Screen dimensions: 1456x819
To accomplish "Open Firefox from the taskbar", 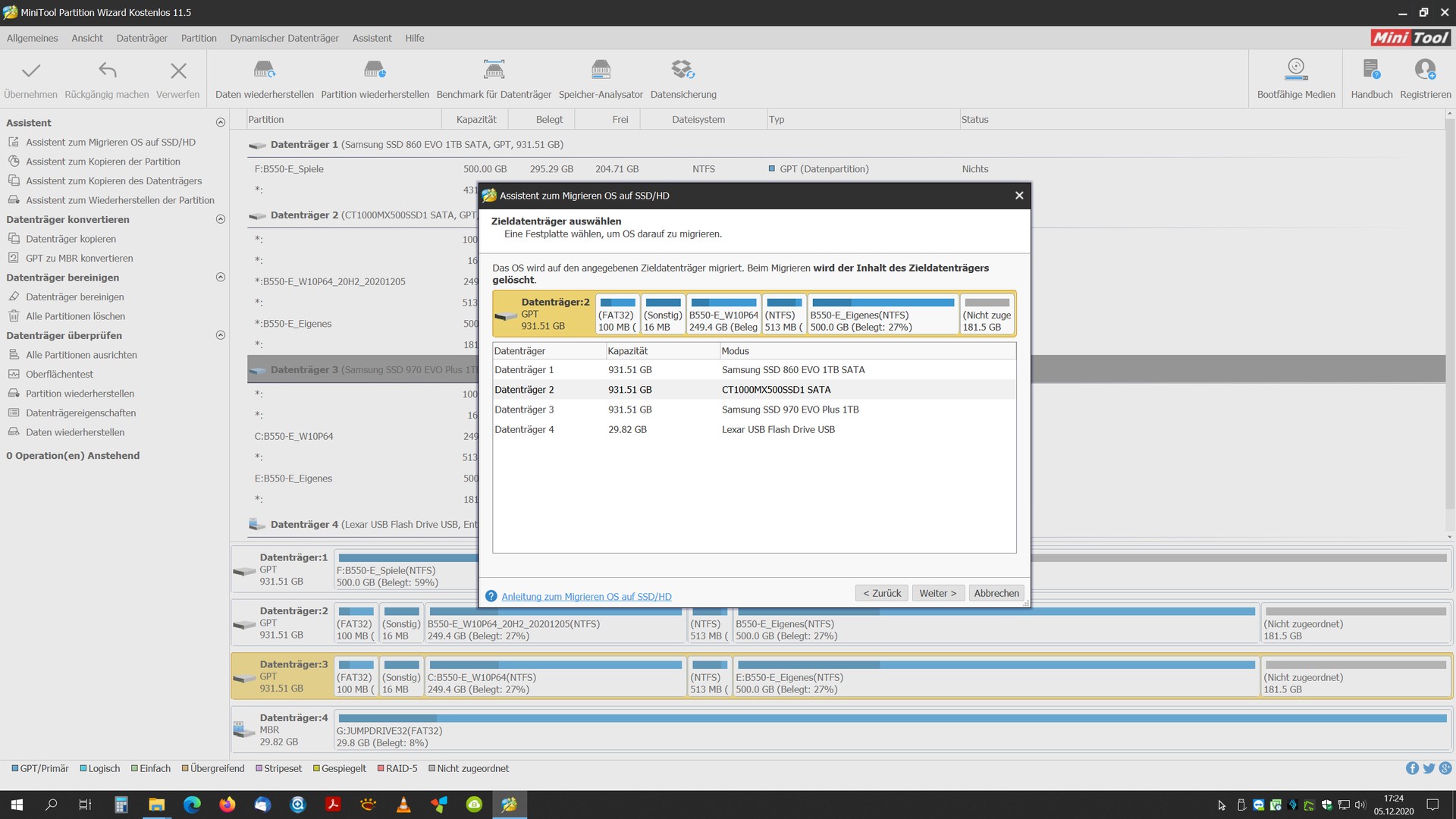I will click(x=227, y=805).
